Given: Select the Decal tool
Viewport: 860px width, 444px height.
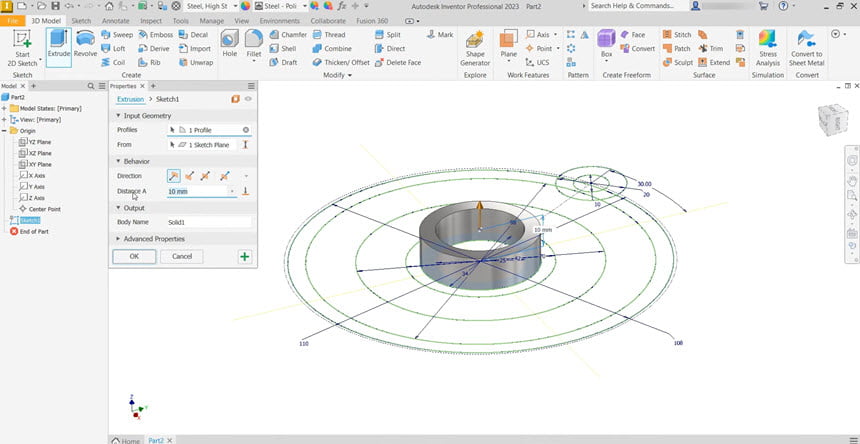Looking at the screenshot, I should (193, 35).
